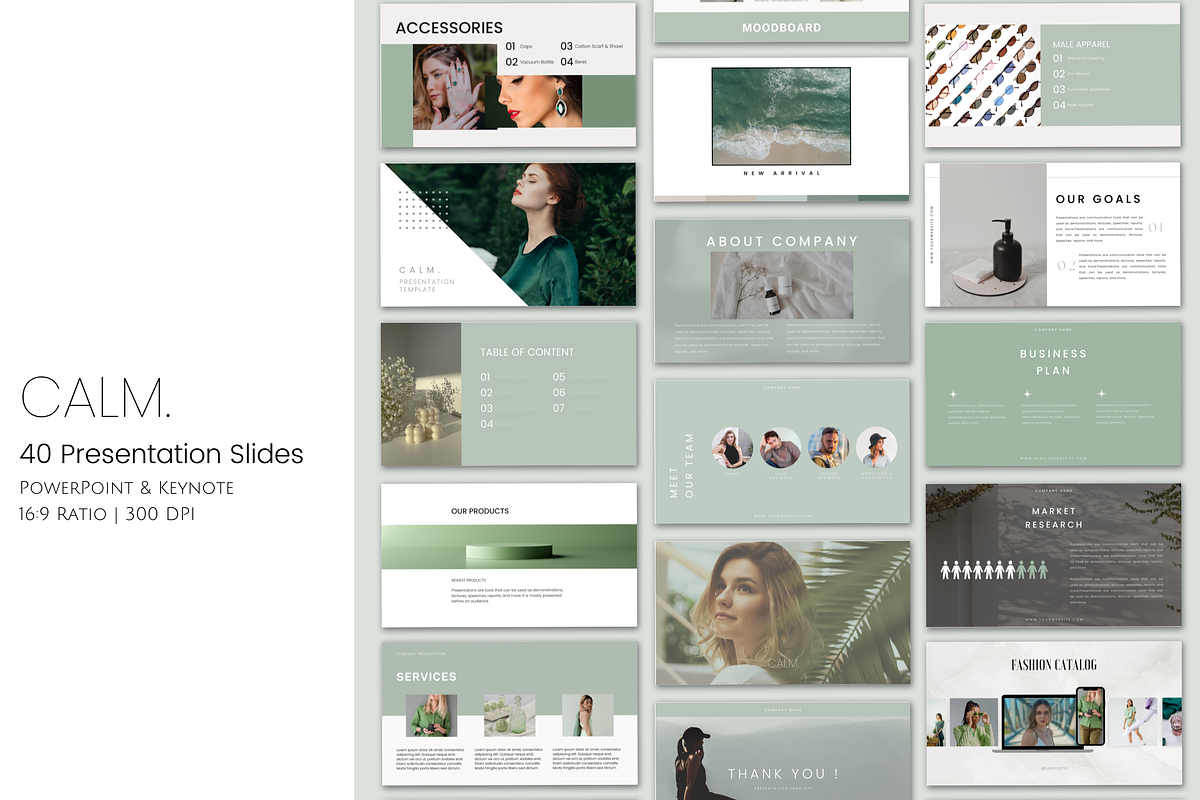The height and width of the screenshot is (800, 1200).
Task: Open the Our Products slide
Action: 508,555
